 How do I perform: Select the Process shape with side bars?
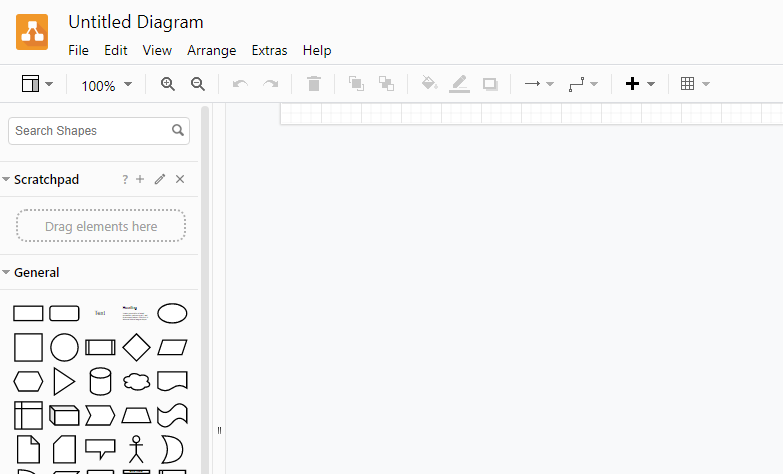click(x=100, y=347)
